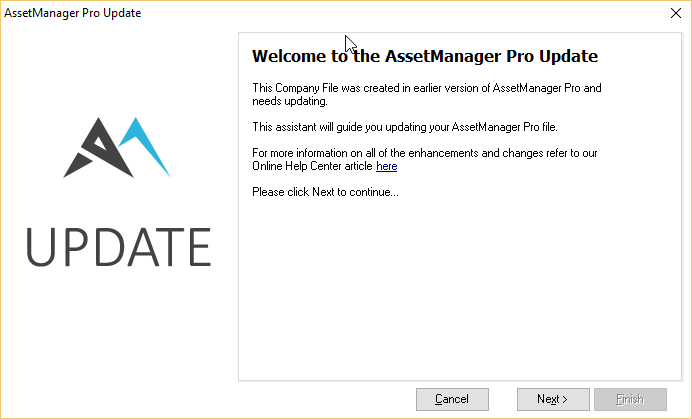Screen dimensions: 692x419
Task: Click the Next button to continue
Action: tap(553, 399)
